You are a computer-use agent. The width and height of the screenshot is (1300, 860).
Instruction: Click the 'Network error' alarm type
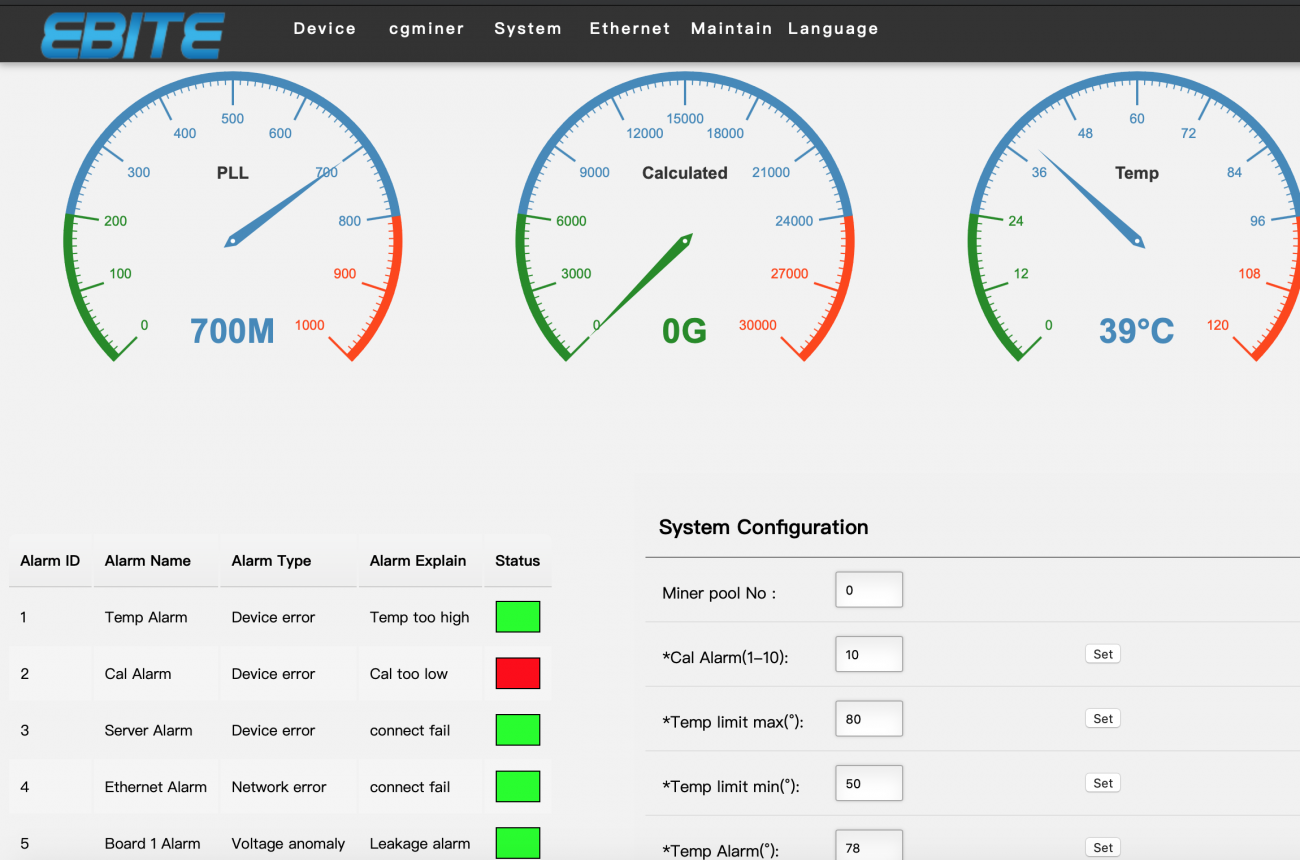[x=279, y=787]
